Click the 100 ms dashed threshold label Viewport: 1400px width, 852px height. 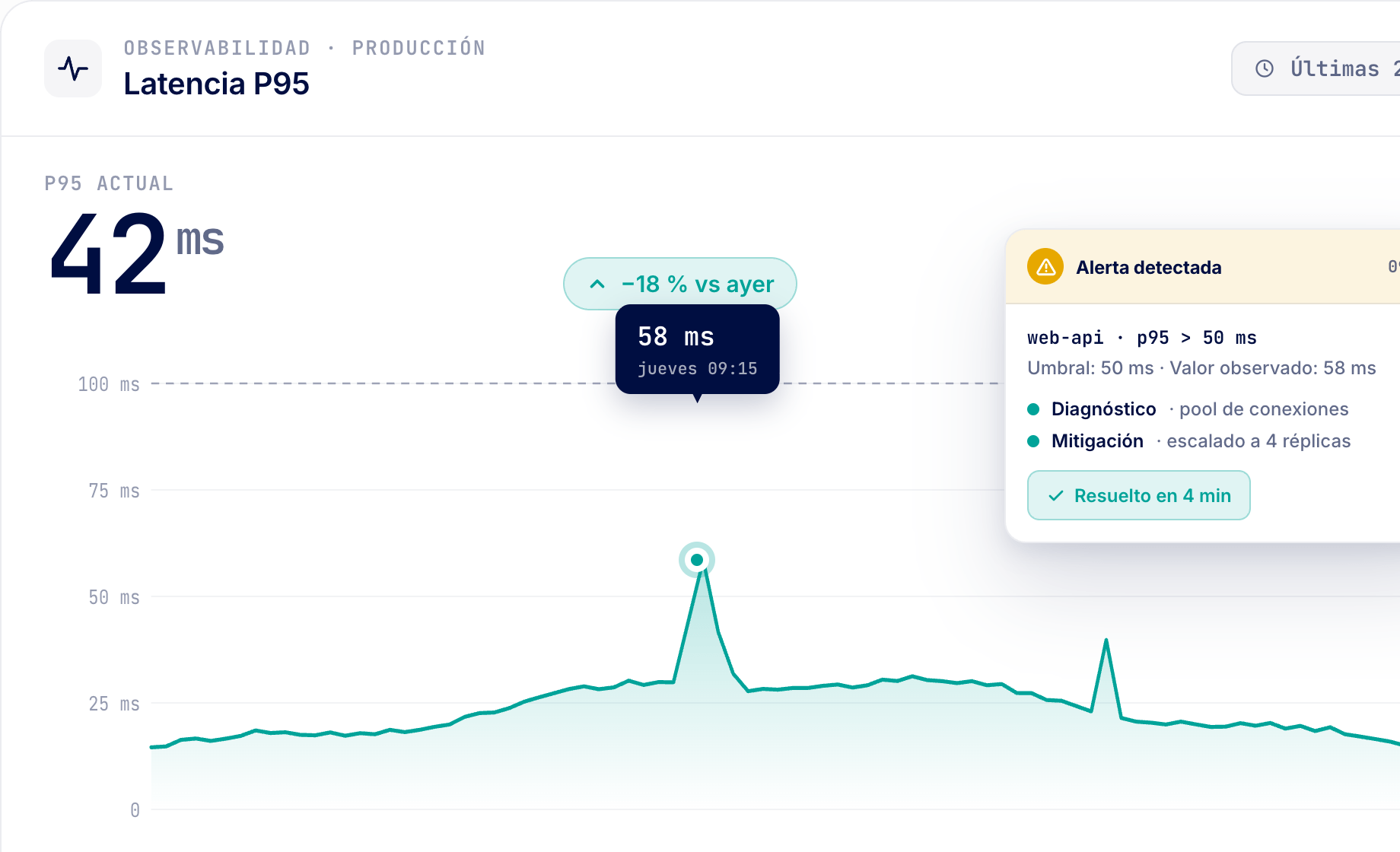109,384
